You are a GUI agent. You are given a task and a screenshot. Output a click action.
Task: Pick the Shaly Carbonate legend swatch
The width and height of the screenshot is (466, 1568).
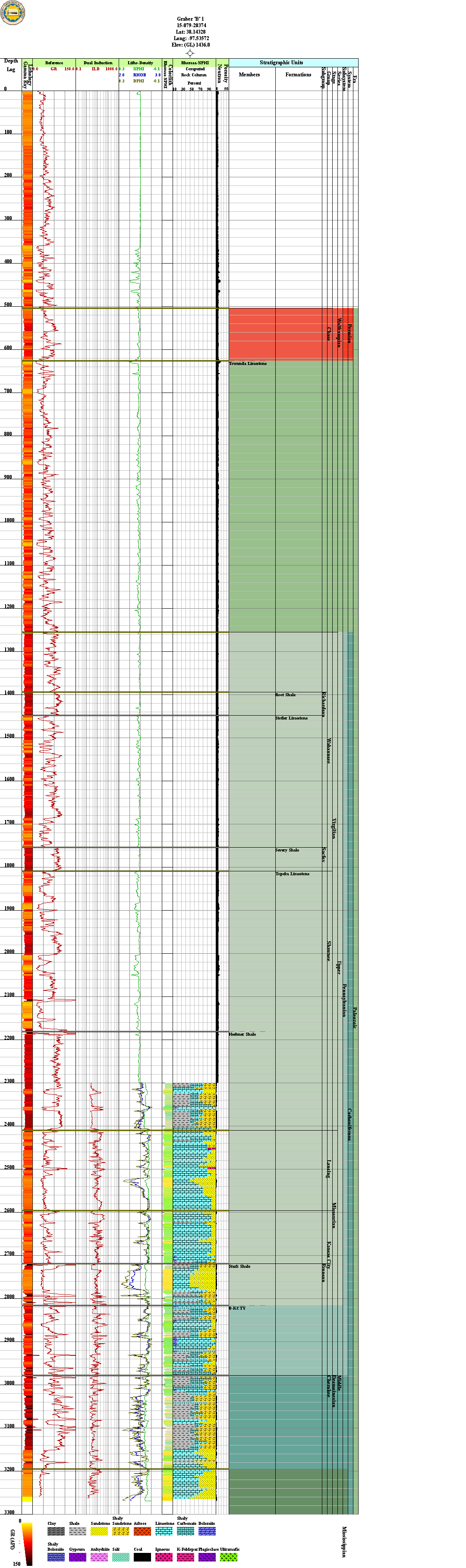[185, 1531]
